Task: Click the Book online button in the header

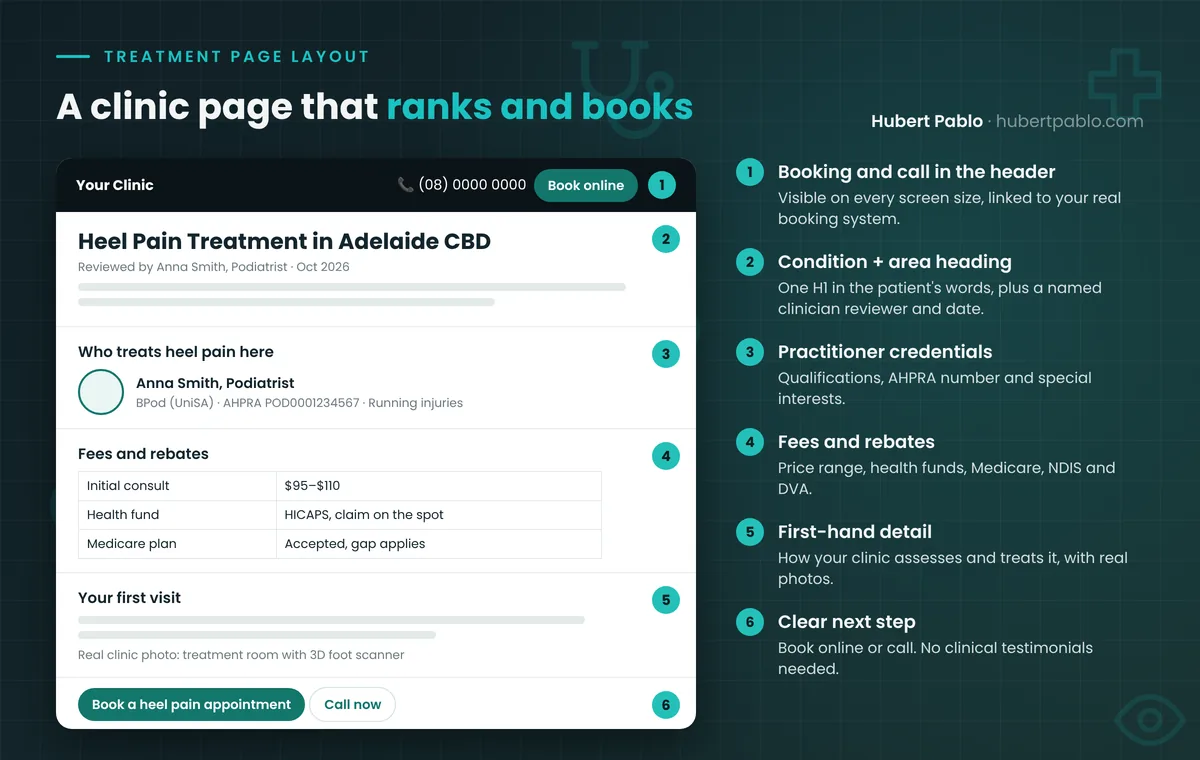Action: tap(585, 185)
